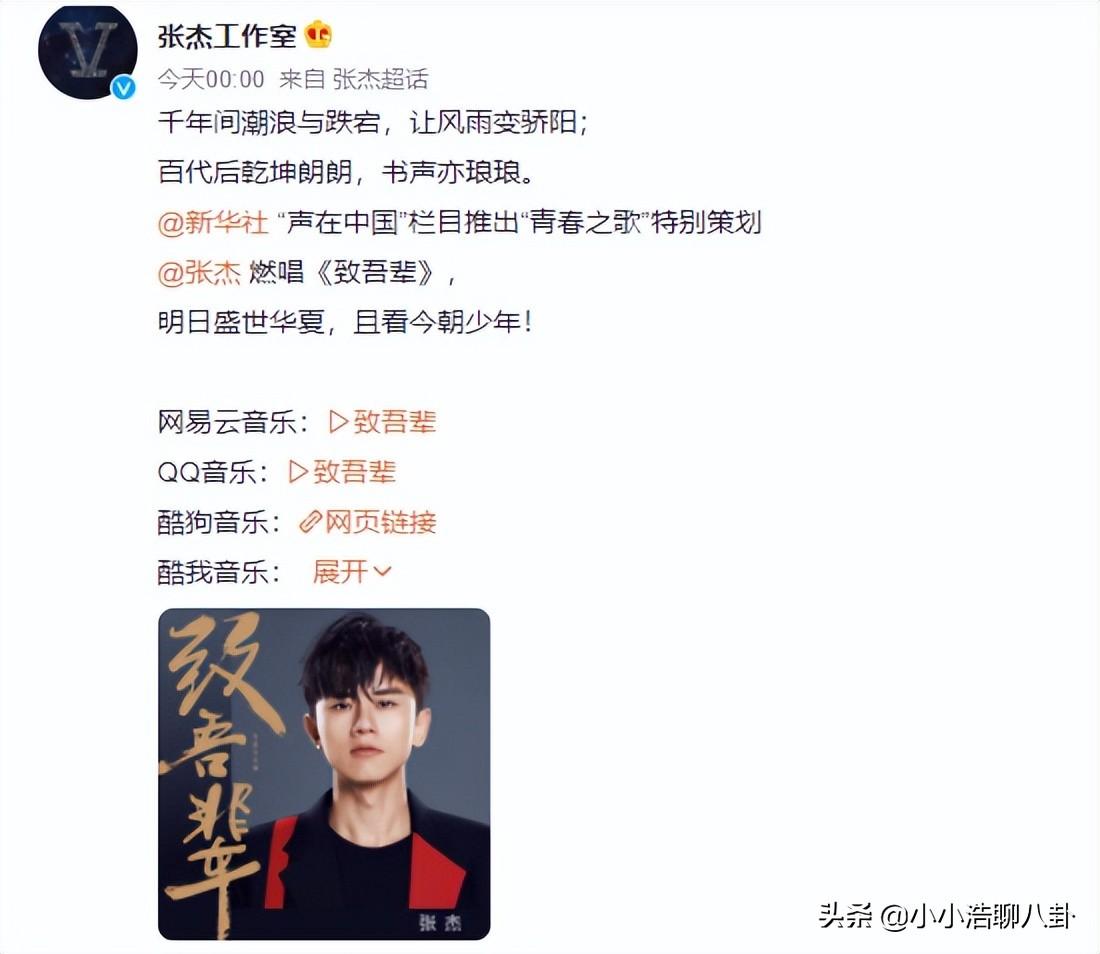Open the 致吾辈 album cover image
1100x954 pixels.
click(324, 774)
